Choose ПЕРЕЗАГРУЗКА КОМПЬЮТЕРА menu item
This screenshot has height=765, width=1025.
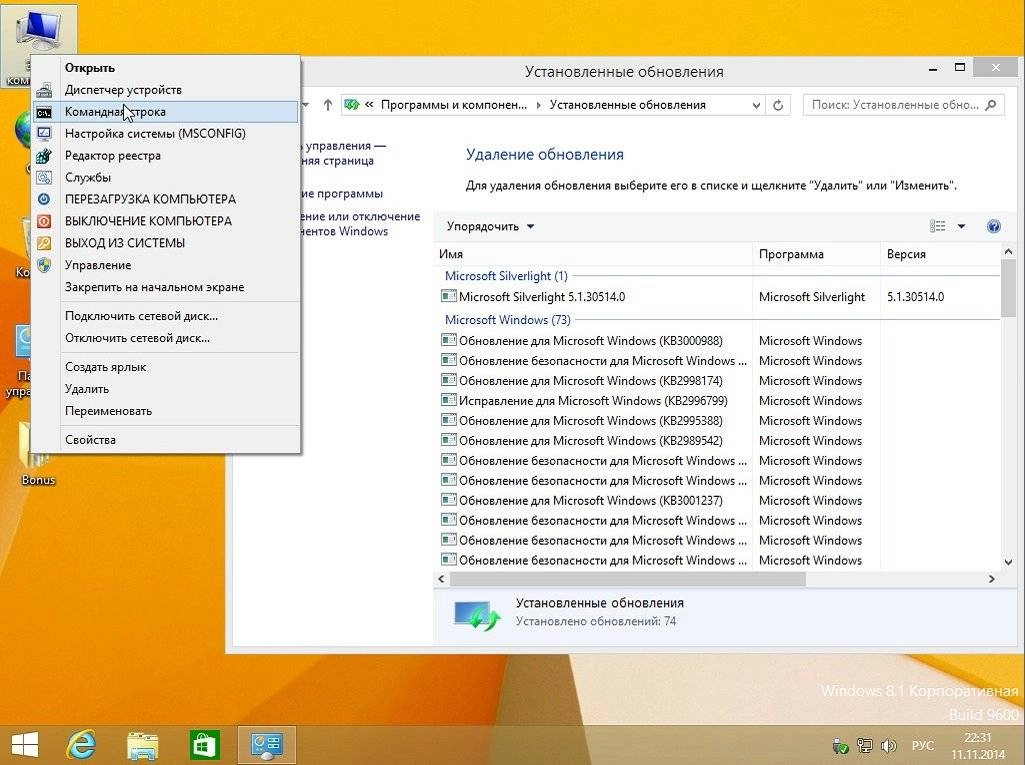167,199
